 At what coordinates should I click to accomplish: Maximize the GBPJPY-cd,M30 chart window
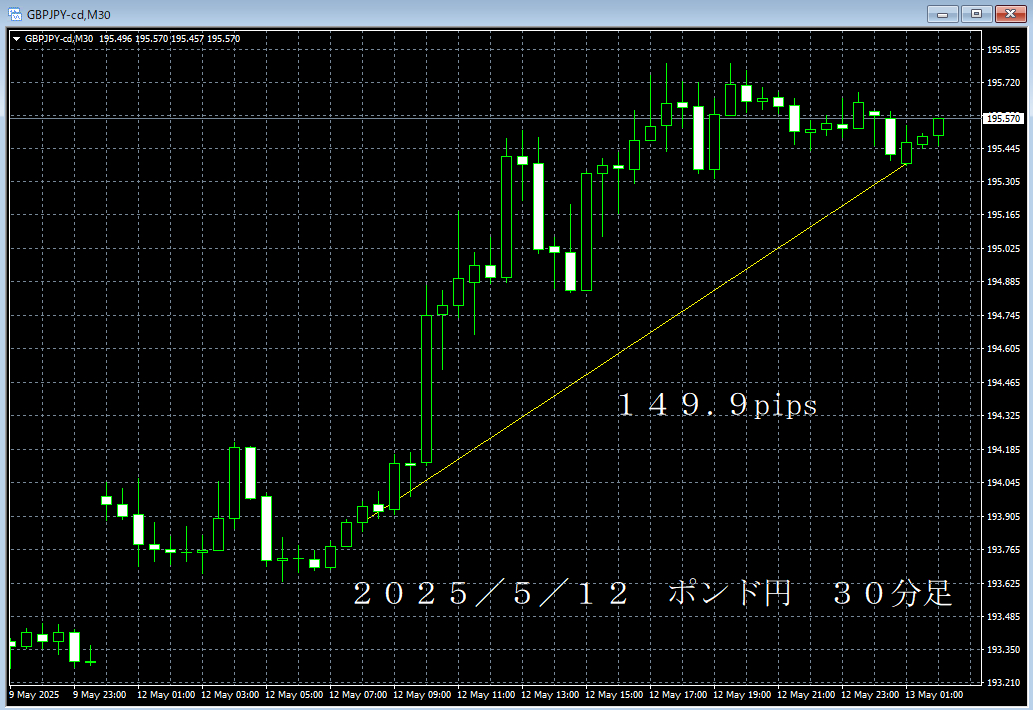[975, 14]
